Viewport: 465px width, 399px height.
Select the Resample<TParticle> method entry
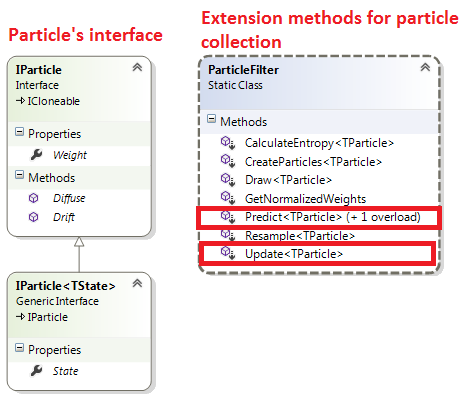[x=300, y=236]
